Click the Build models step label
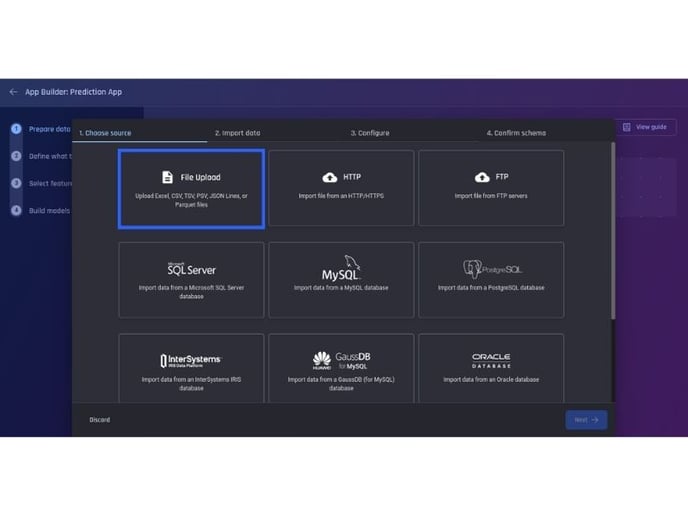 [x=50, y=211]
